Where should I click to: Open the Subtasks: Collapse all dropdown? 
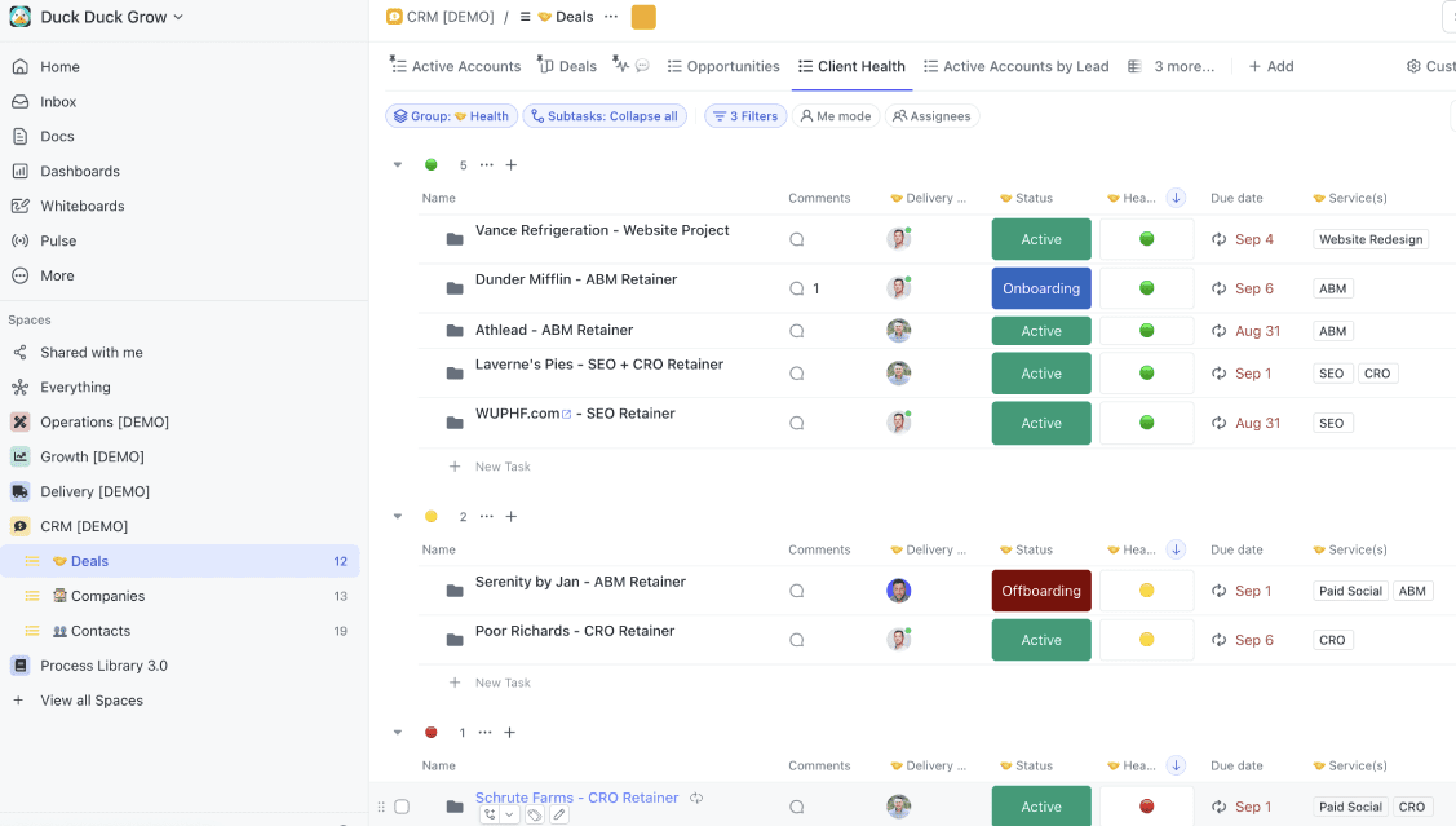tap(604, 116)
